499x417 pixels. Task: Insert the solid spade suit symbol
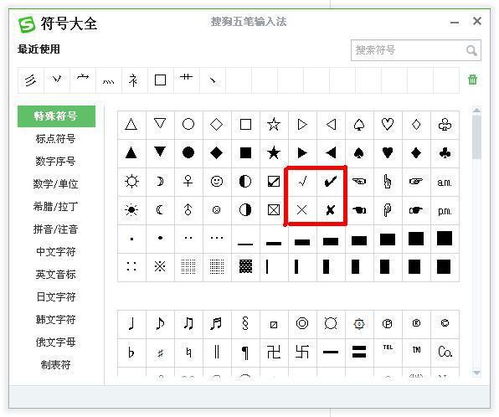(x=359, y=153)
